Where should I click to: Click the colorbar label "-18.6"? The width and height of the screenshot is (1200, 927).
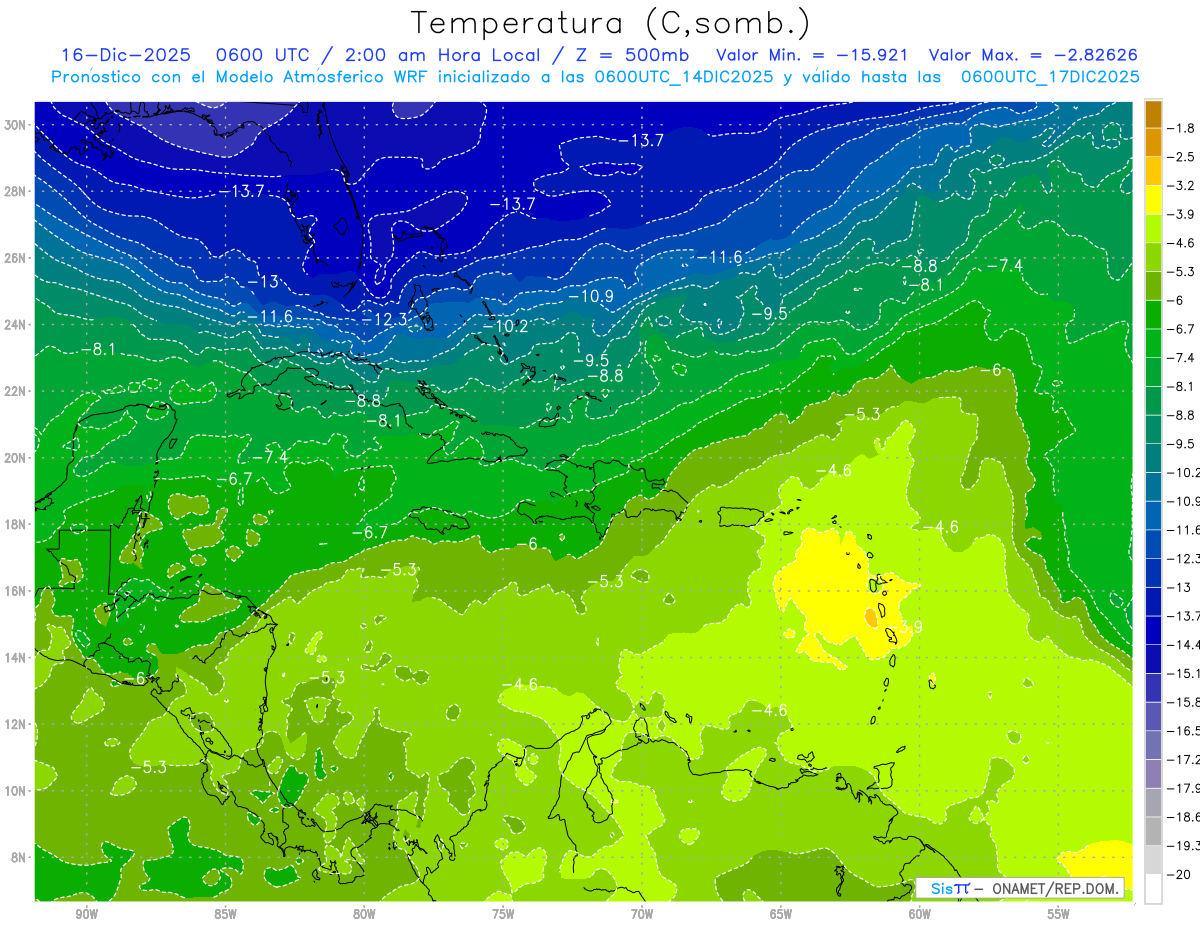point(1183,817)
